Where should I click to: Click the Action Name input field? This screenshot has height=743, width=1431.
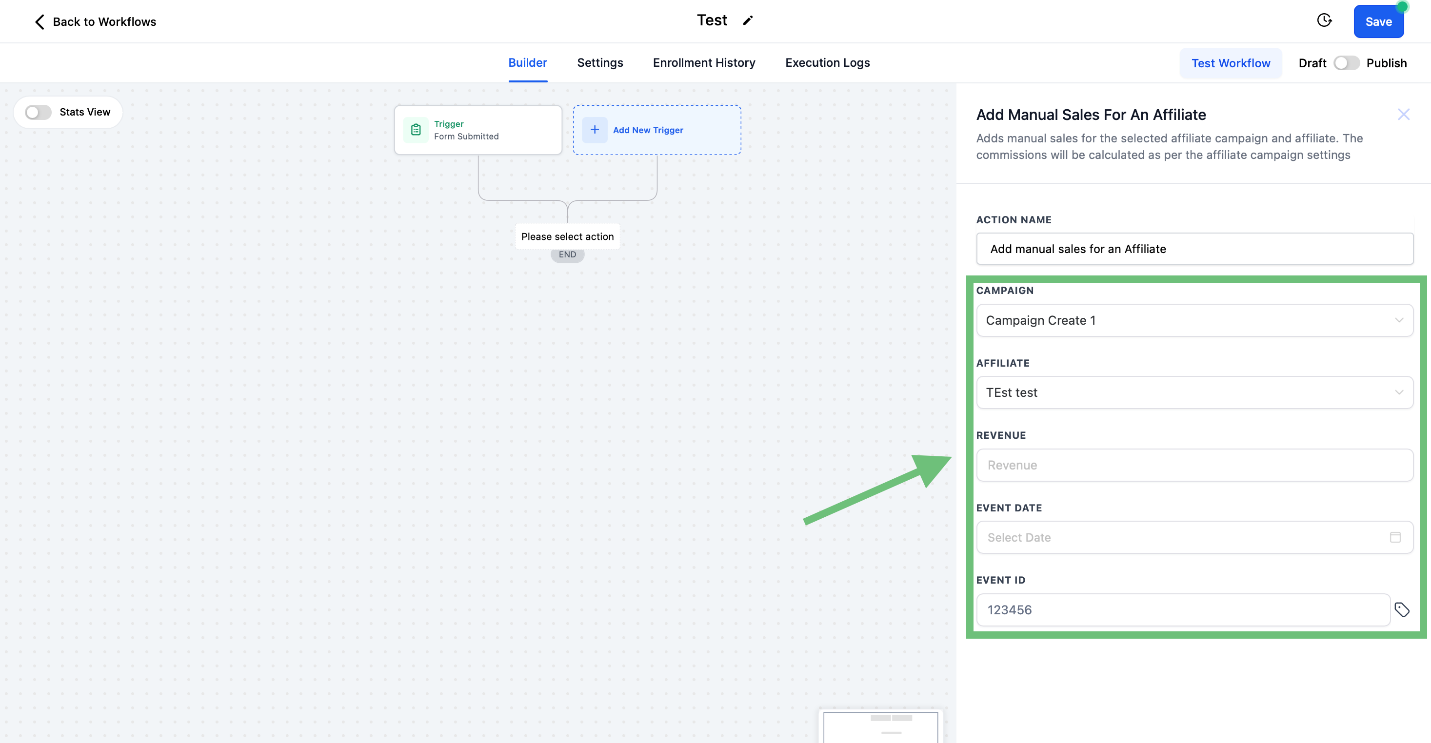pyautogui.click(x=1195, y=249)
